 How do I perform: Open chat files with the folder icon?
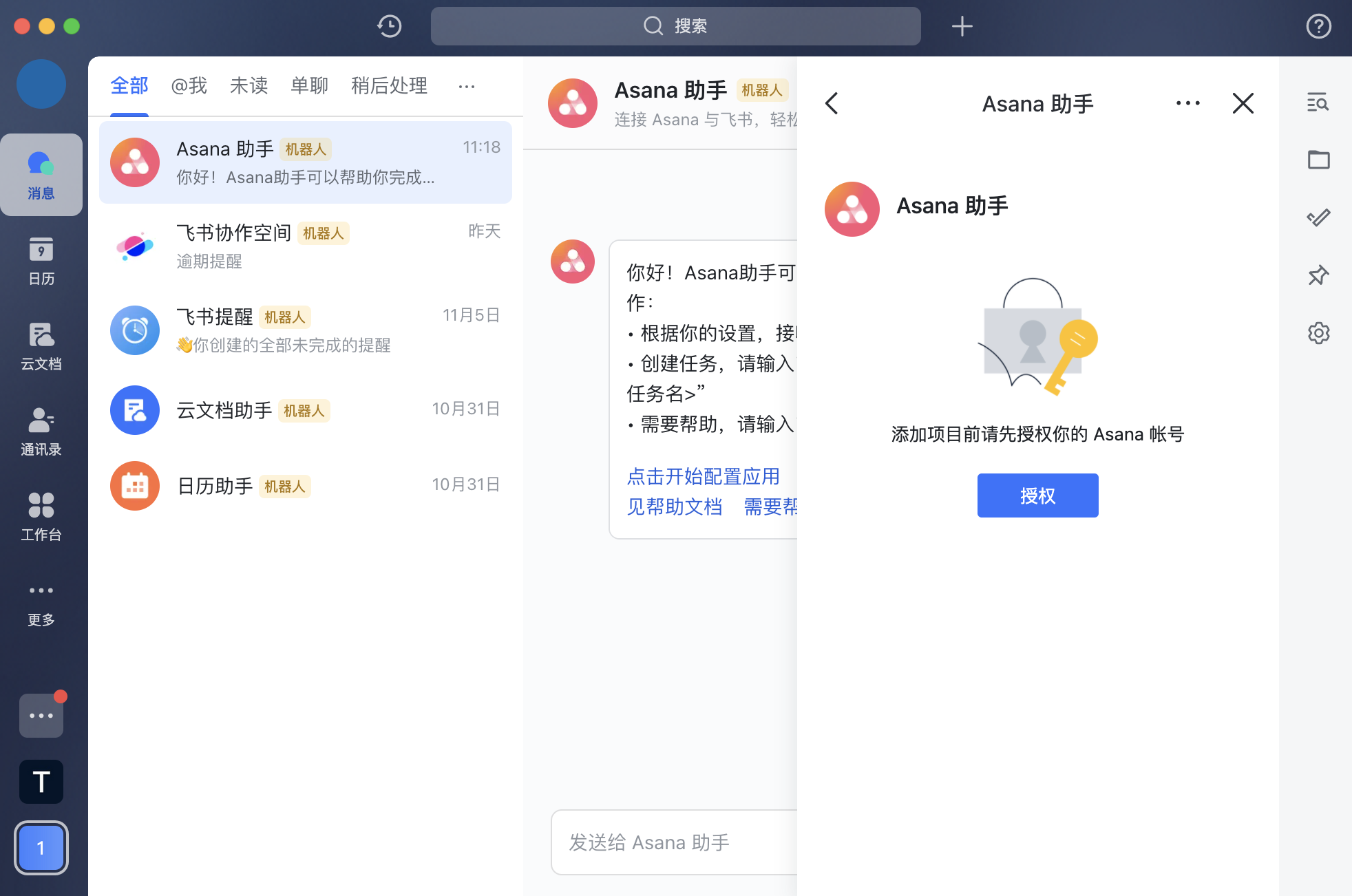1318,160
